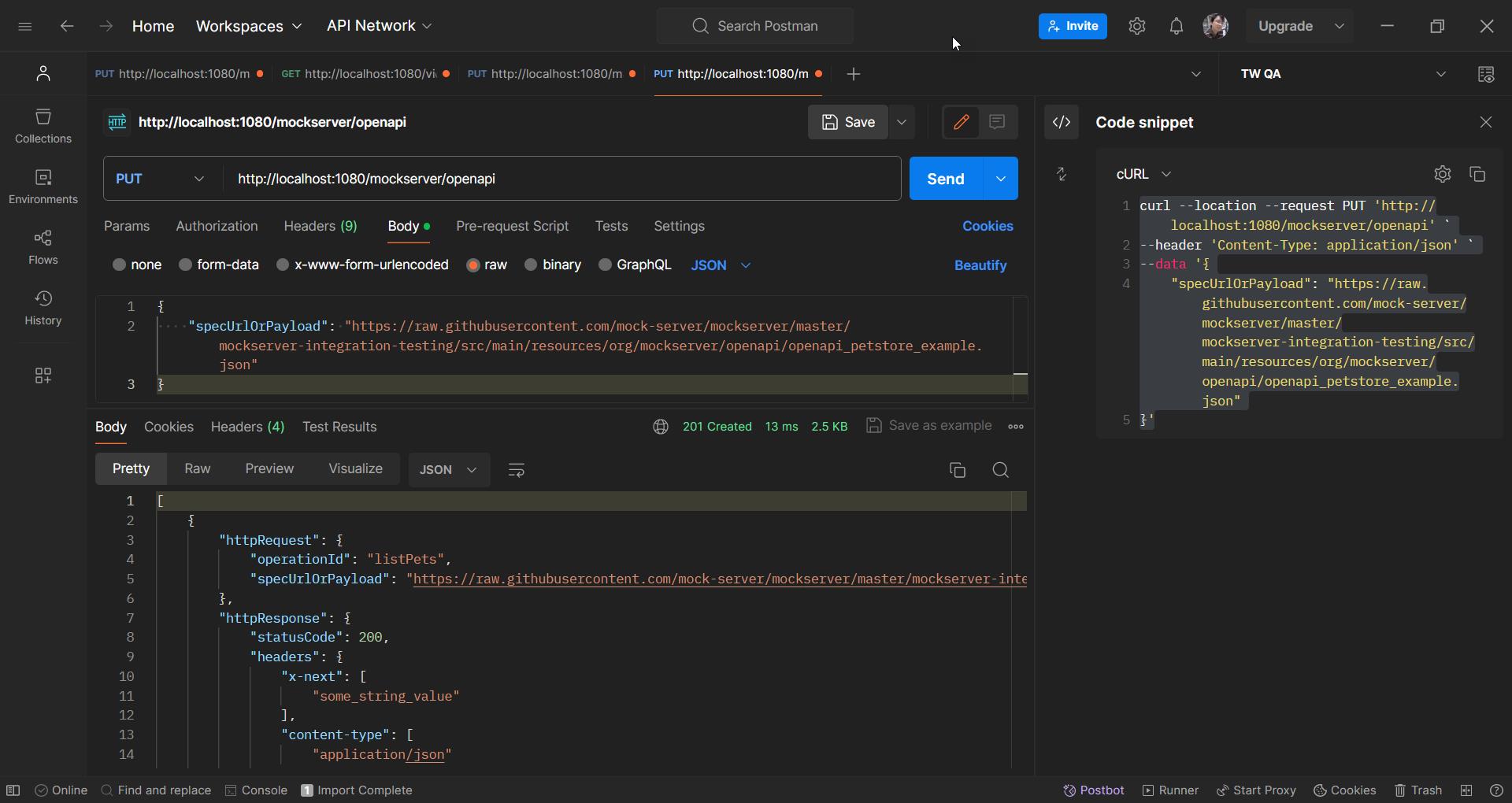Click the request URL input field
Screen dimensions: 1512x803
(562, 179)
